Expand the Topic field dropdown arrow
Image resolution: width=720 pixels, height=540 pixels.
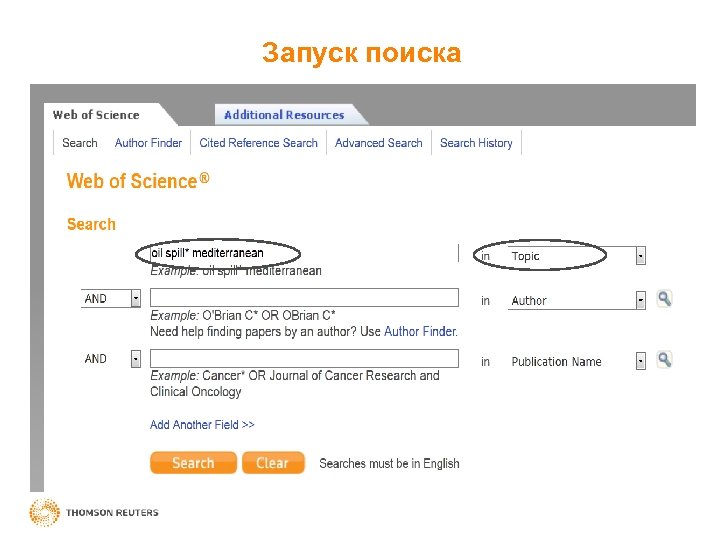[x=641, y=256]
